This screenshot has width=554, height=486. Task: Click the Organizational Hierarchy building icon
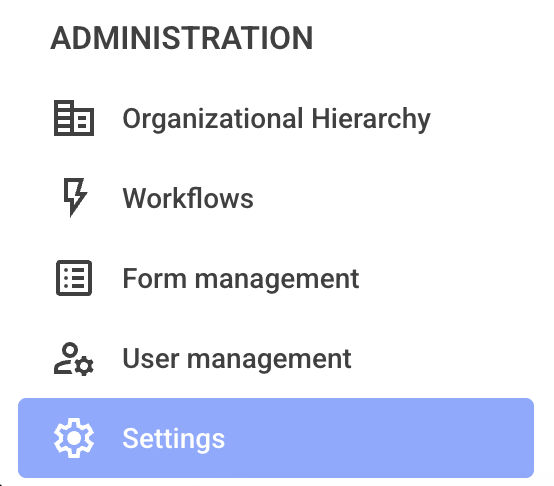coord(74,118)
